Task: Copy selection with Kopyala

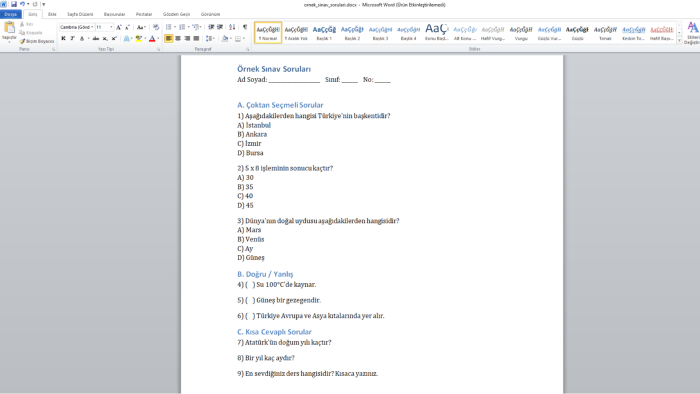Action: pyautogui.click(x=31, y=33)
